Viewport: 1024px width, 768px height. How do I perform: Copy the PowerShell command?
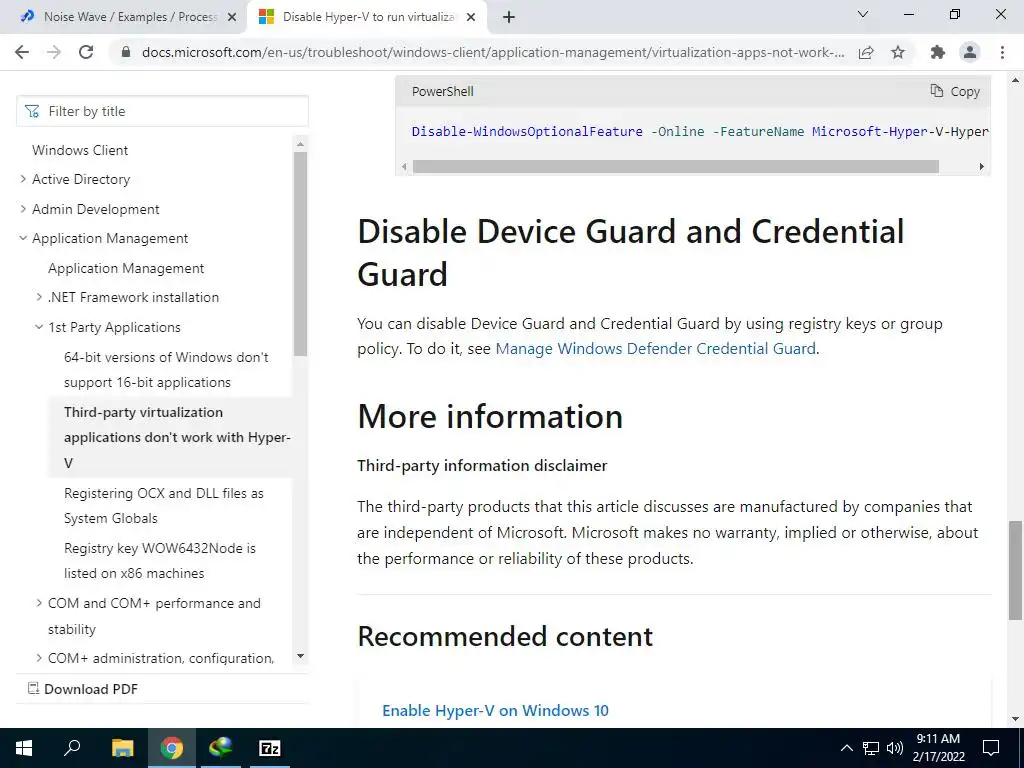(955, 91)
